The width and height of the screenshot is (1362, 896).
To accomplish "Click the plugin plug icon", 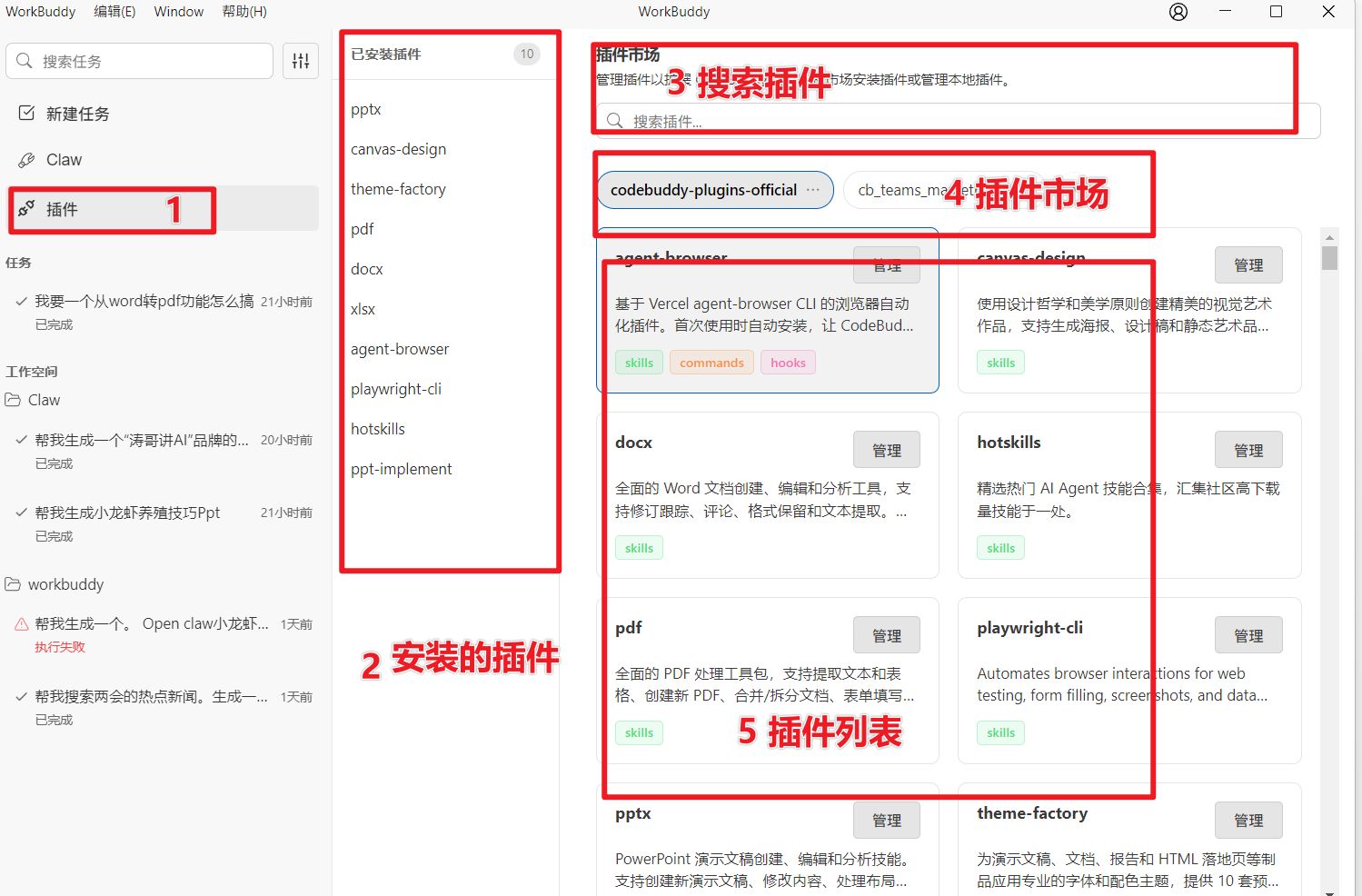I will tap(27, 209).
